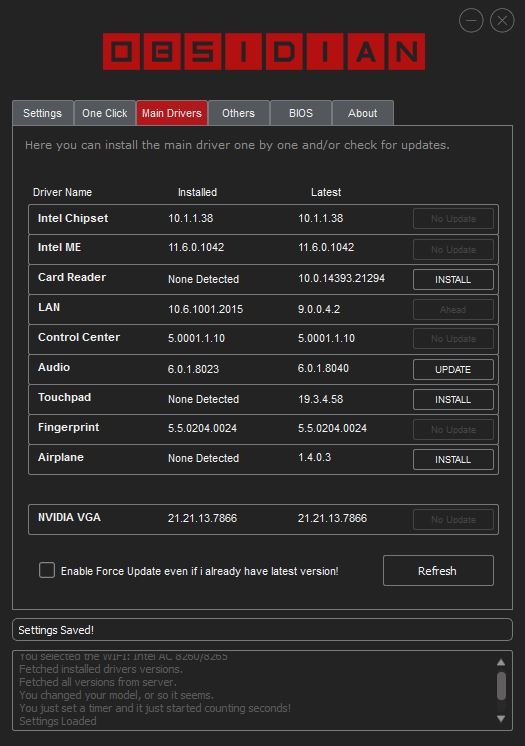
Task: Click the Control Center driver name
Action: click(79, 337)
